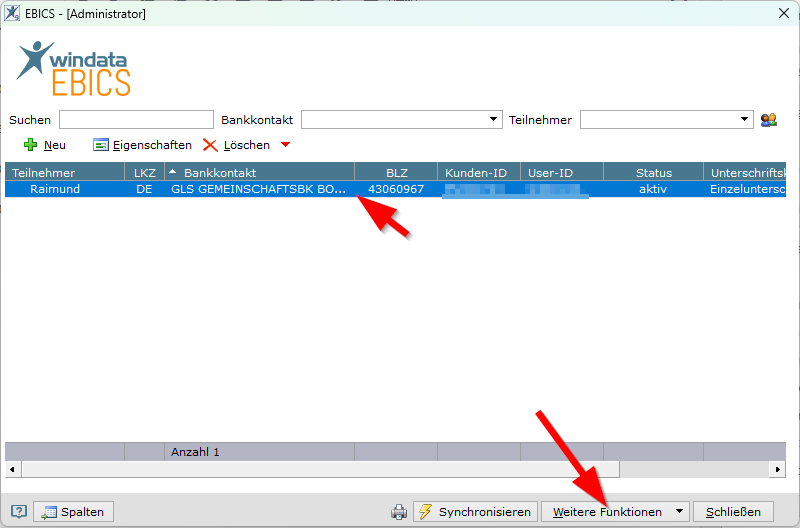800x528 pixels.
Task: Click the red X Löschen icon
Action: 210,145
